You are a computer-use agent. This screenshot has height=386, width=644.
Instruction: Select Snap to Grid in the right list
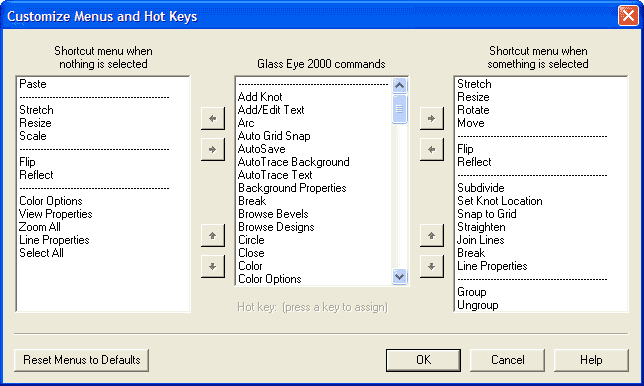pyautogui.click(x=487, y=214)
